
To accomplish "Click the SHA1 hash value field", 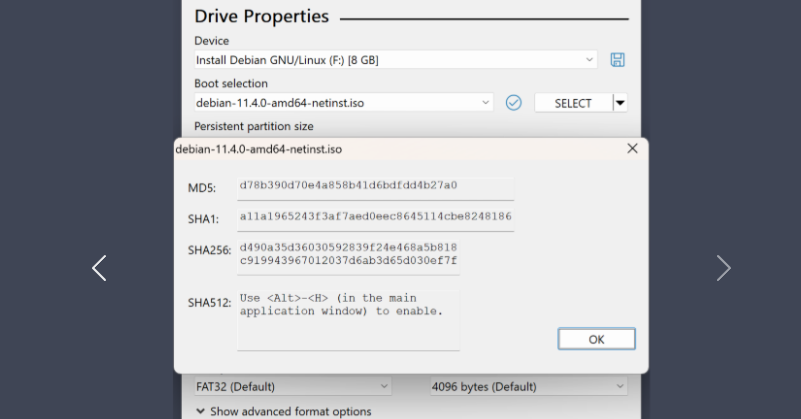I will 375,220.
